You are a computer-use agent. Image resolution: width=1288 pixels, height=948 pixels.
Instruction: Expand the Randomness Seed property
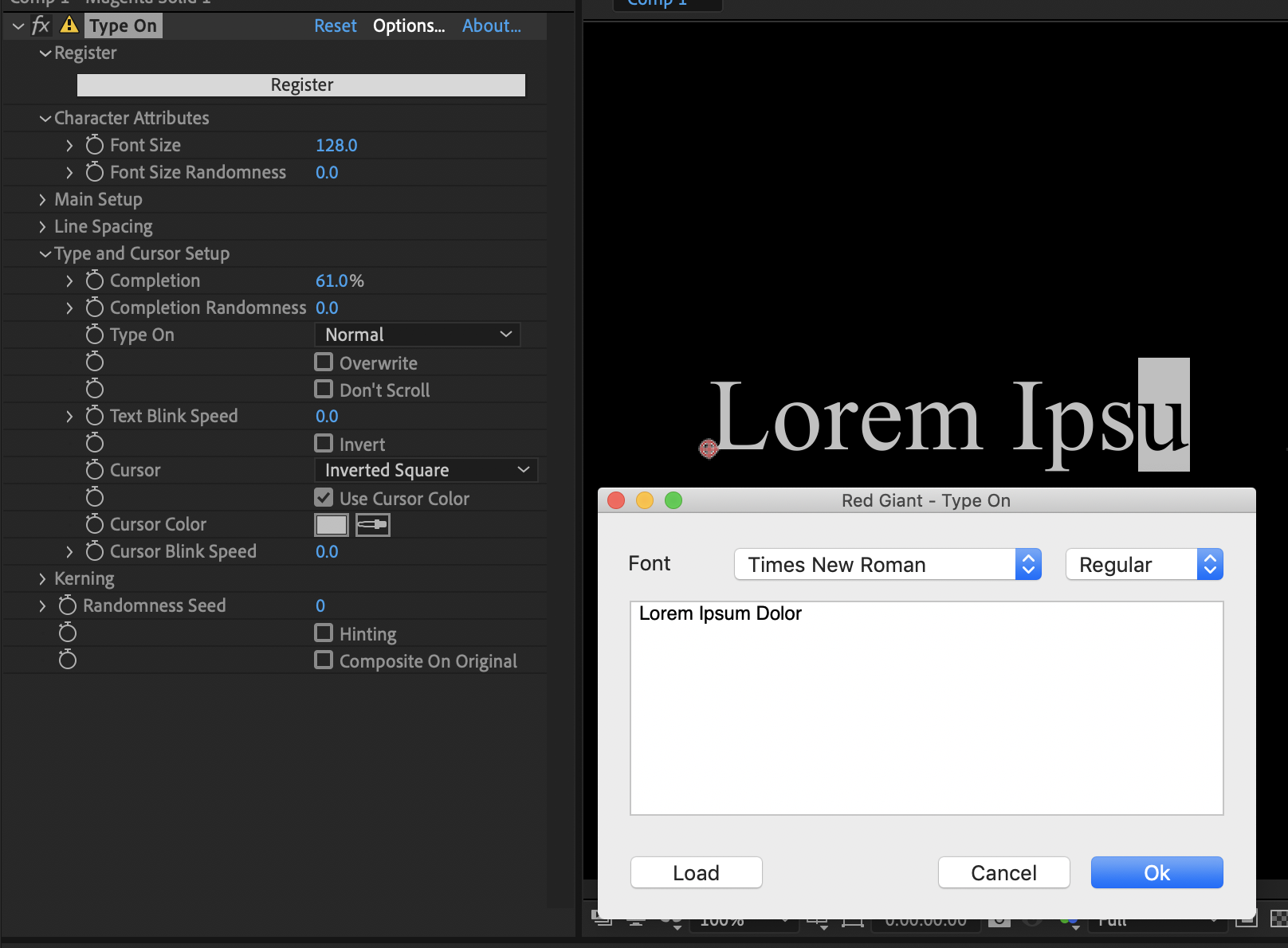click(42, 606)
